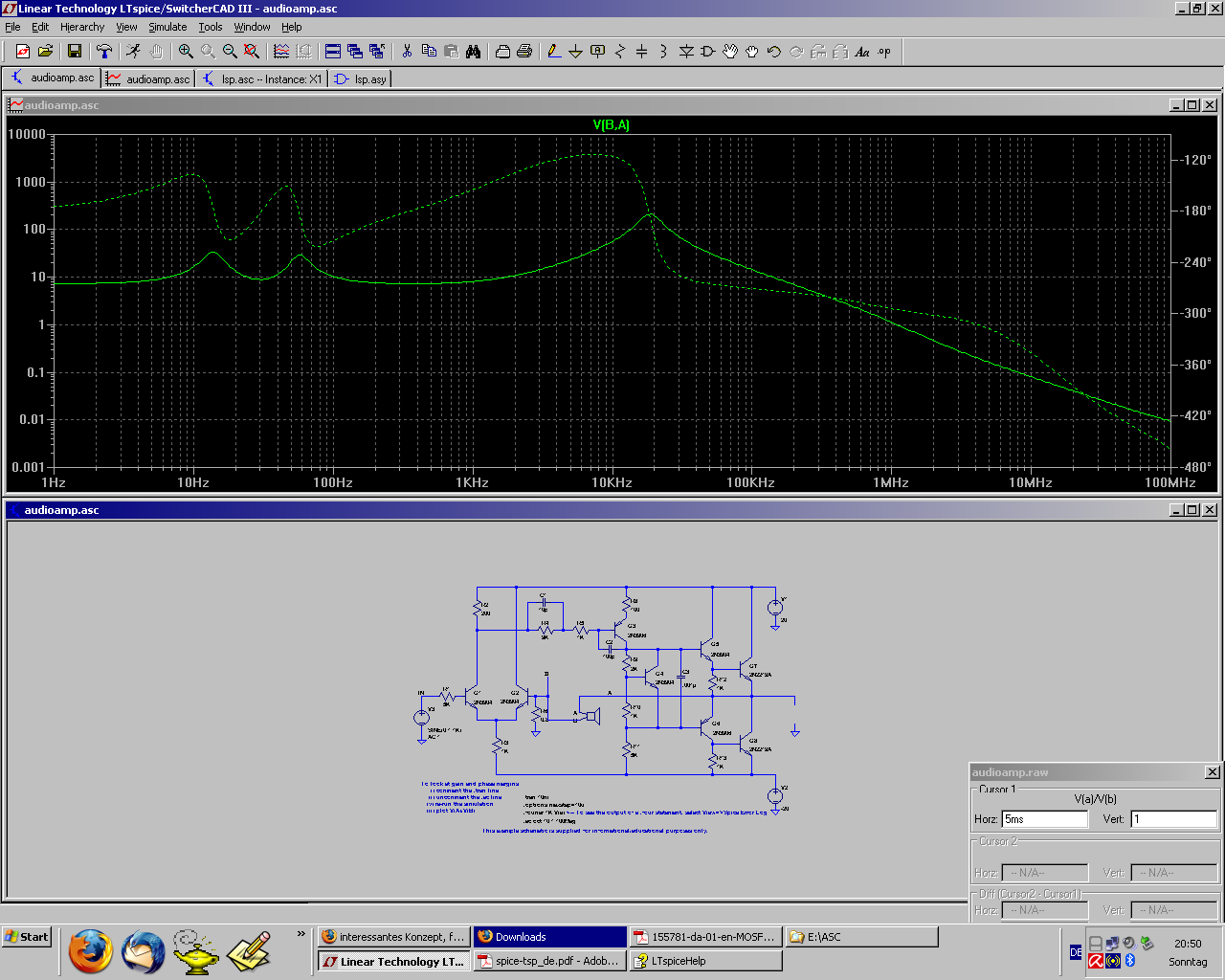Click the V(B,A) trace label in plot
This screenshot has height=980, width=1225.
(x=611, y=124)
